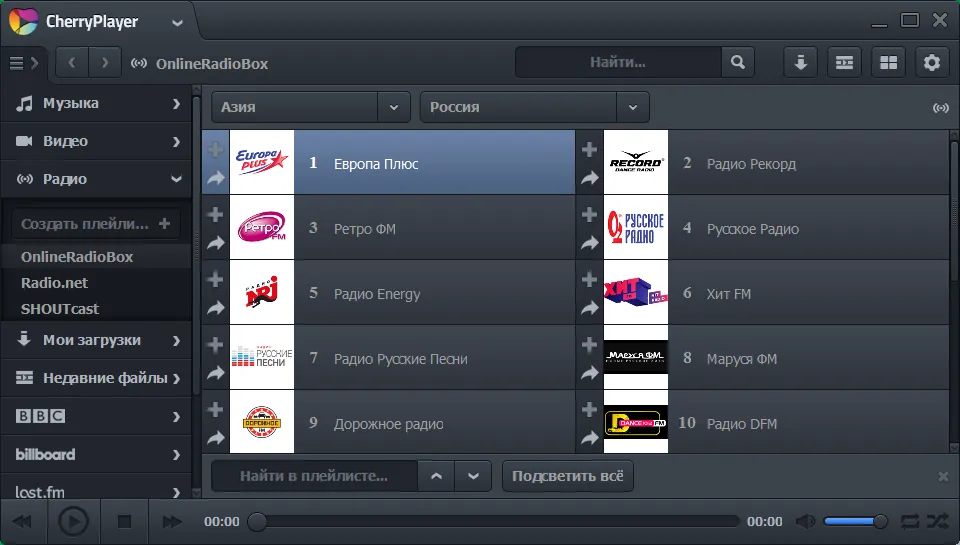This screenshot has width=960, height=545.
Task: Select OnlineRadioBox in the sidebar
Action: [x=97, y=257]
